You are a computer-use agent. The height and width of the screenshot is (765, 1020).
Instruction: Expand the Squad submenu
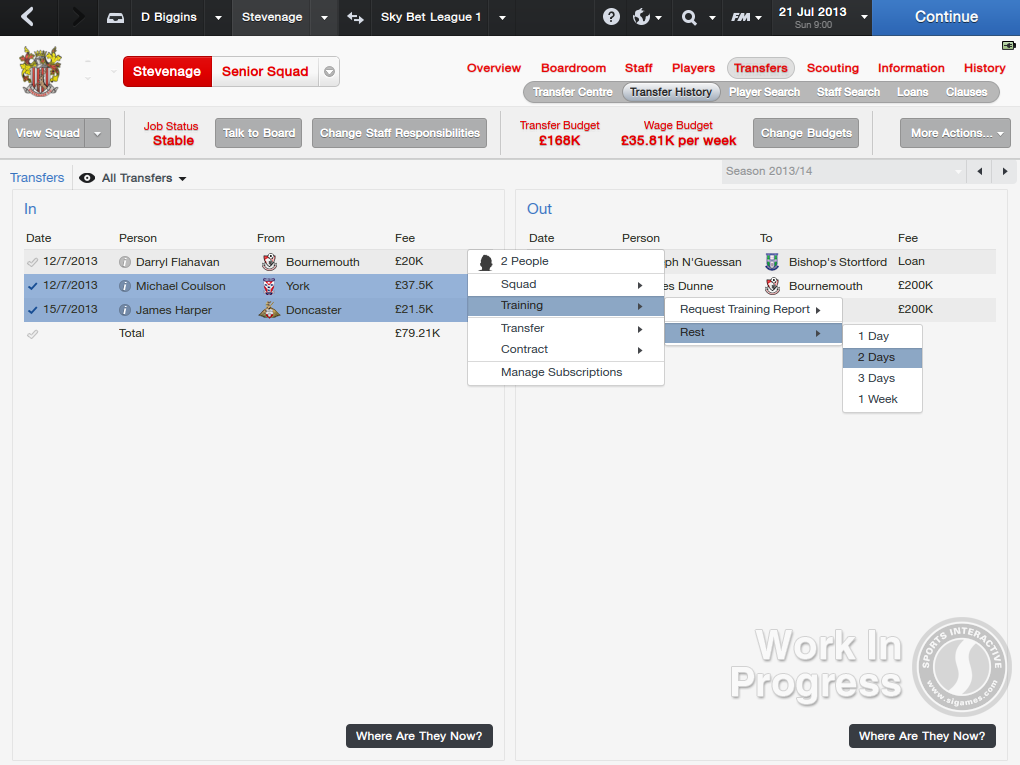[565, 284]
